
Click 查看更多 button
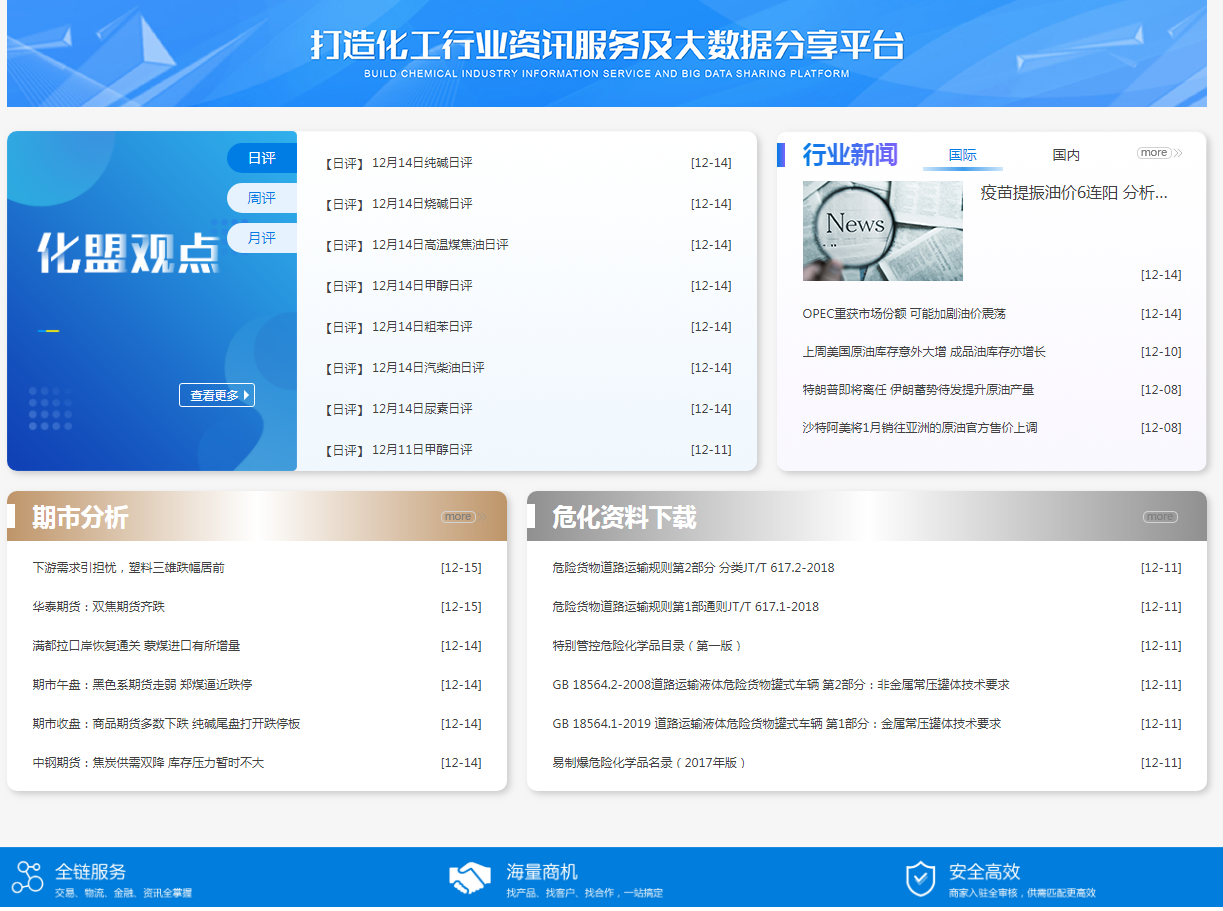click(x=217, y=395)
